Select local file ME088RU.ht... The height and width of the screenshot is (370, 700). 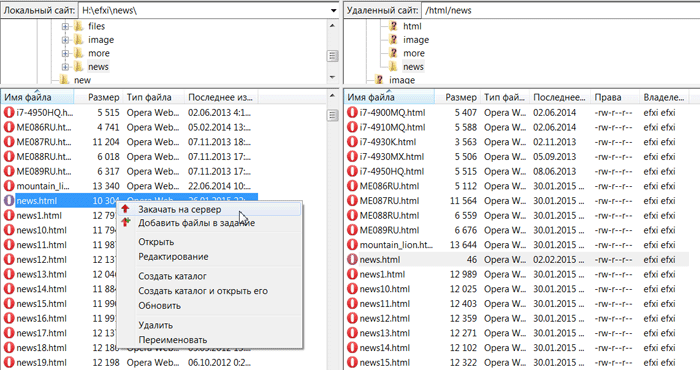pyautogui.click(x=44, y=157)
